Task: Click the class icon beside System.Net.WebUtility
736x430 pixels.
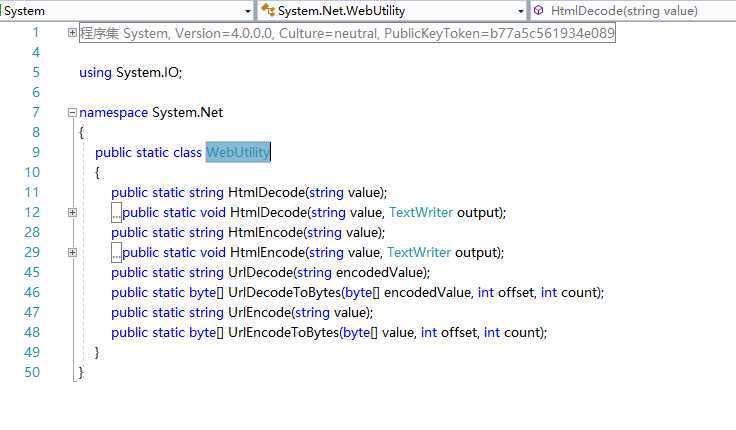Action: [268, 10]
